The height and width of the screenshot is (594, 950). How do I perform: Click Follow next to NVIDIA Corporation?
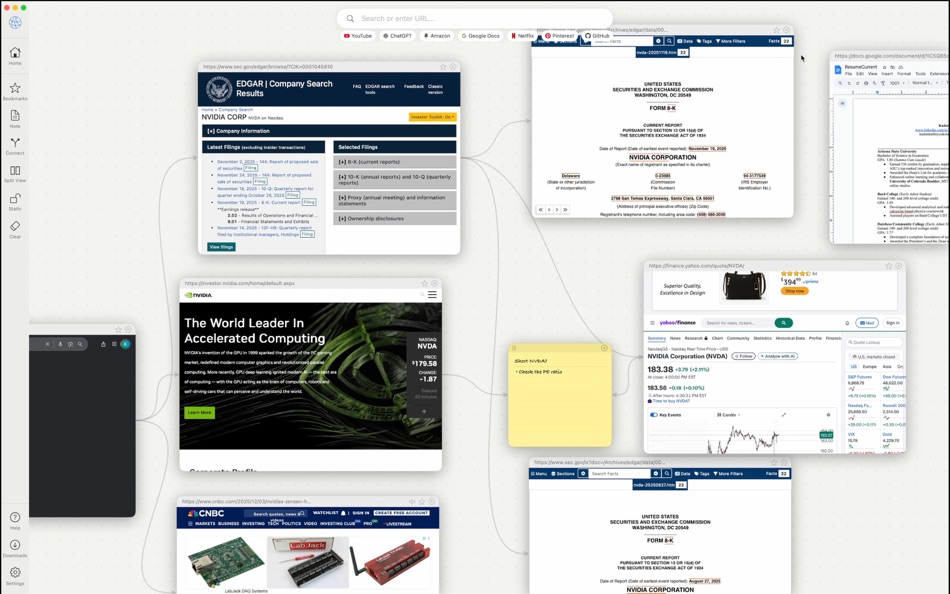(743, 356)
